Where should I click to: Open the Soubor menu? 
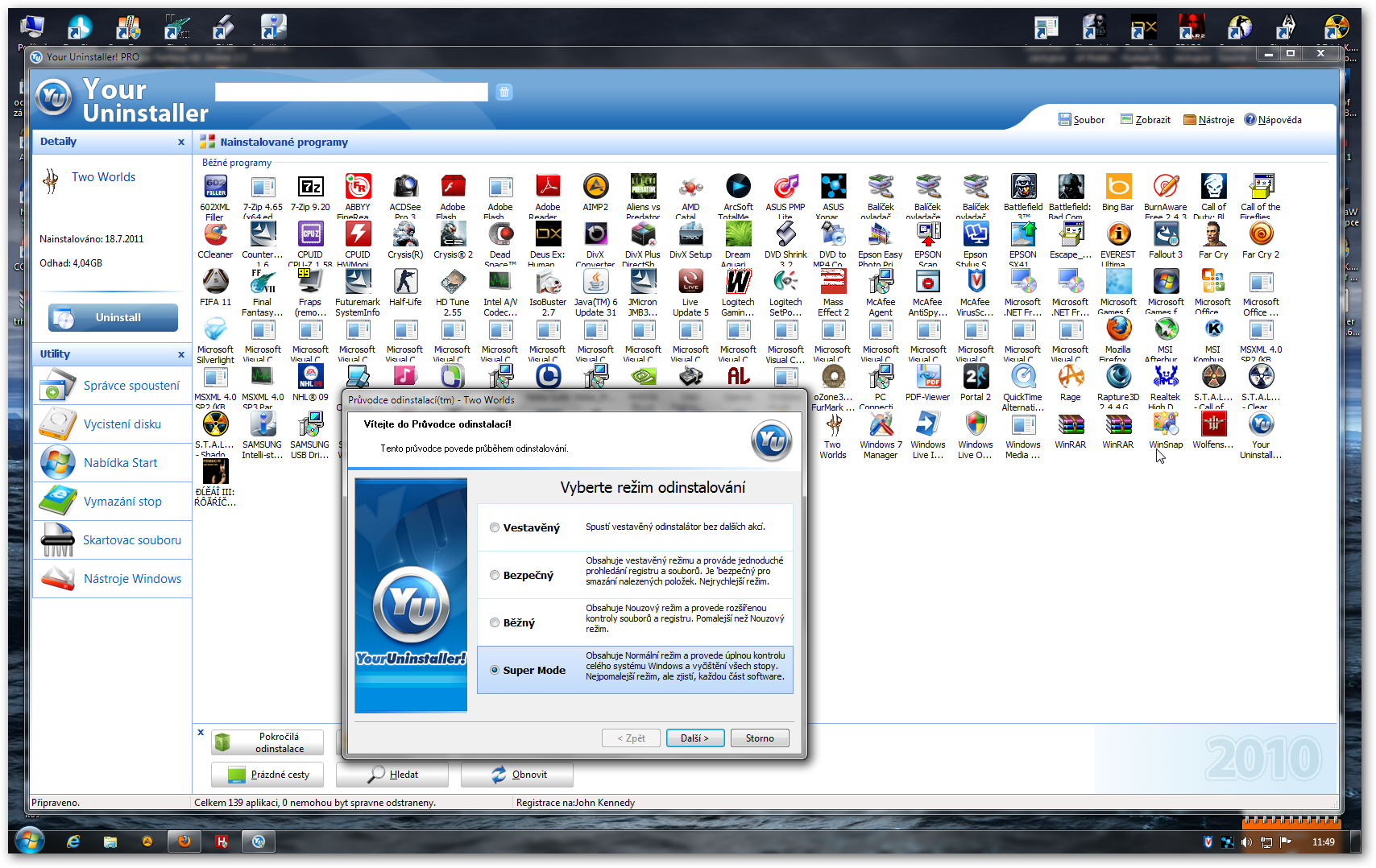click(x=1081, y=120)
